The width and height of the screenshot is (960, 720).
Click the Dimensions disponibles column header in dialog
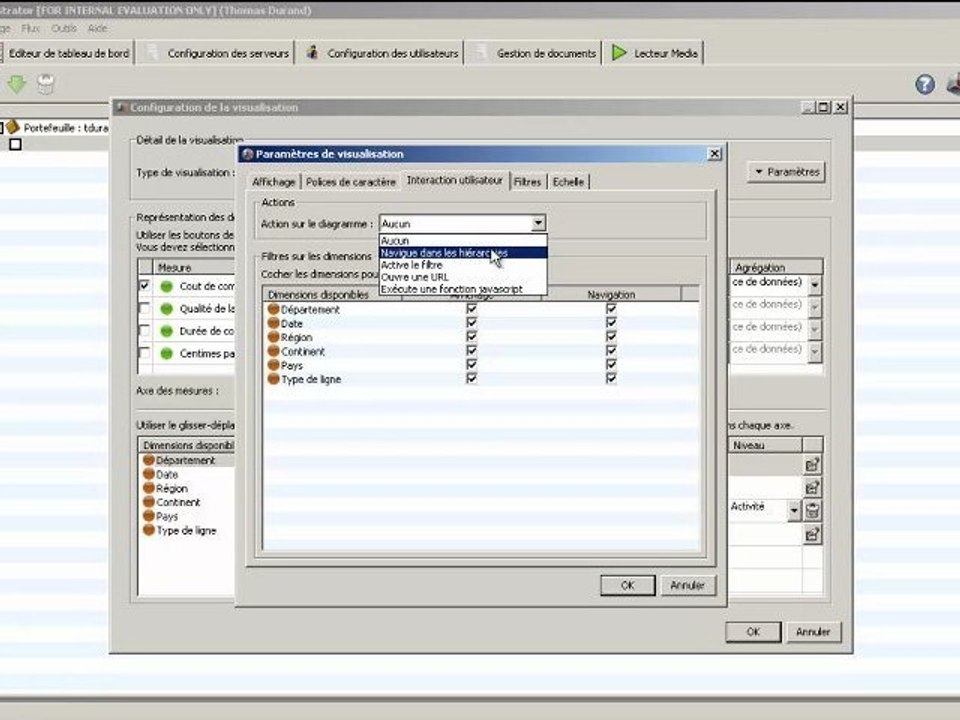coord(332,294)
